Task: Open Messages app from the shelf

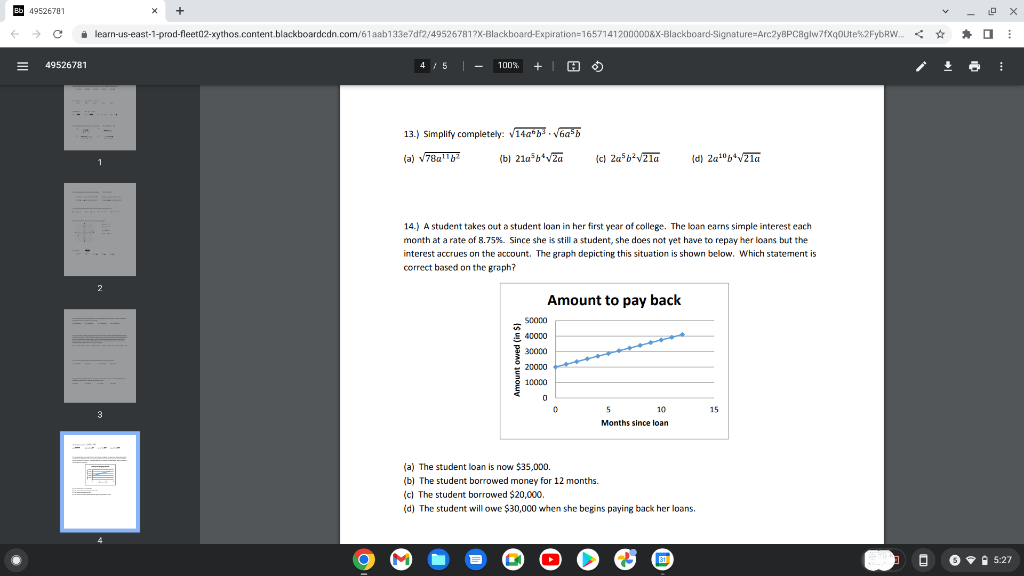Action: 475,560
